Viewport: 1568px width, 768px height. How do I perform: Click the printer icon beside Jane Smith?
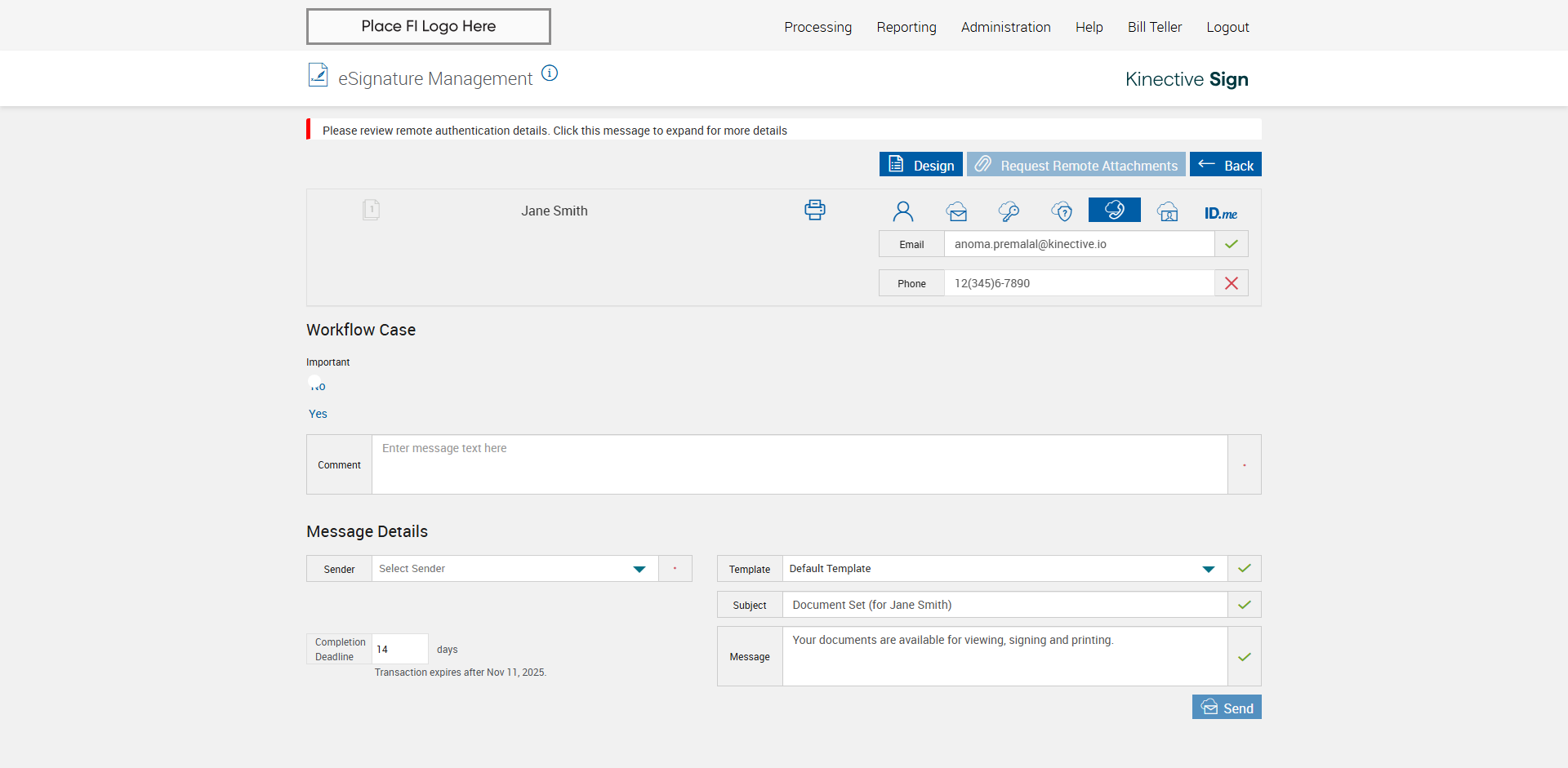(814, 210)
